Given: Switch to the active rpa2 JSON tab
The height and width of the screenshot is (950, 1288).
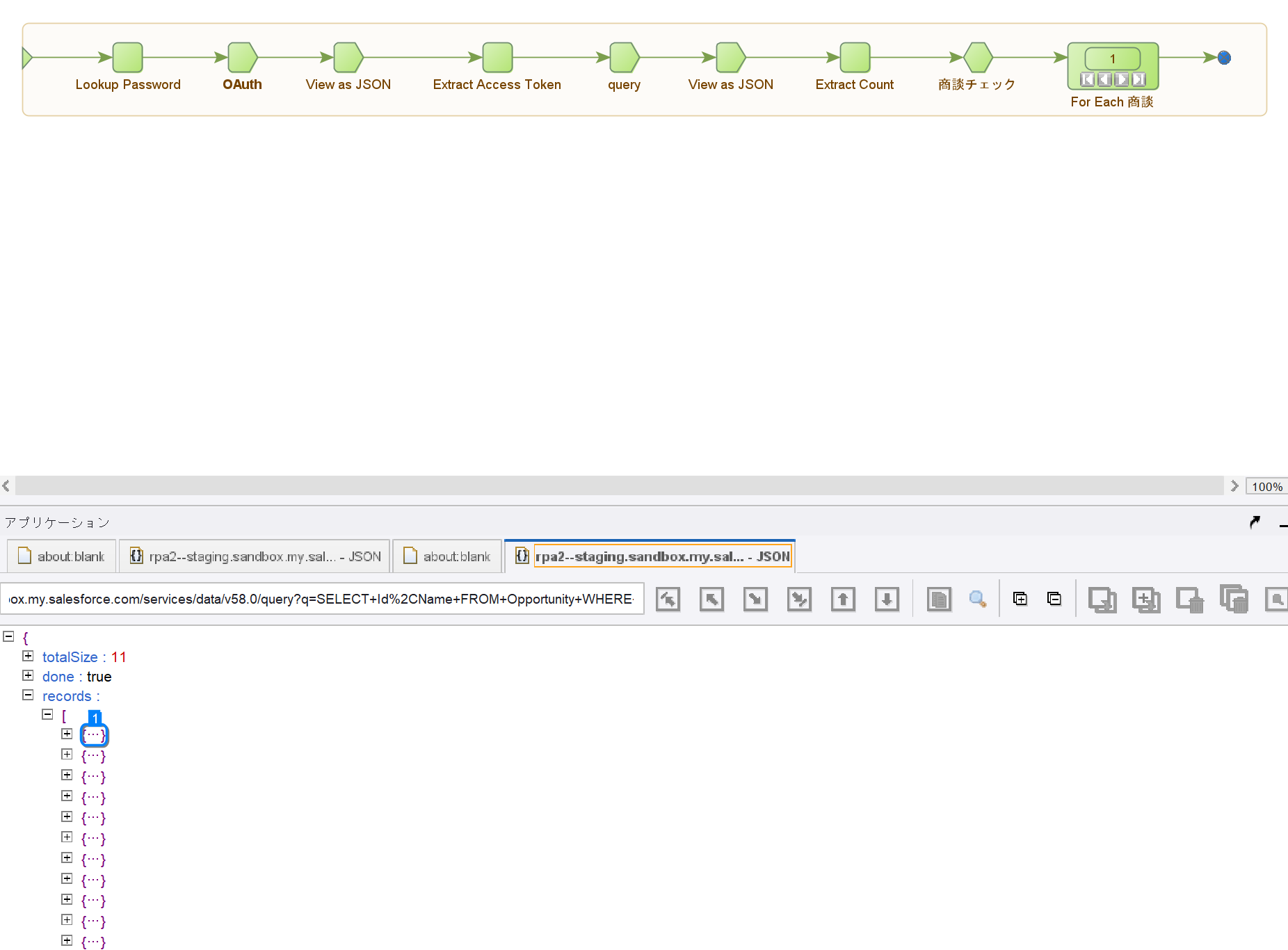Looking at the screenshot, I should pyautogui.click(x=650, y=556).
